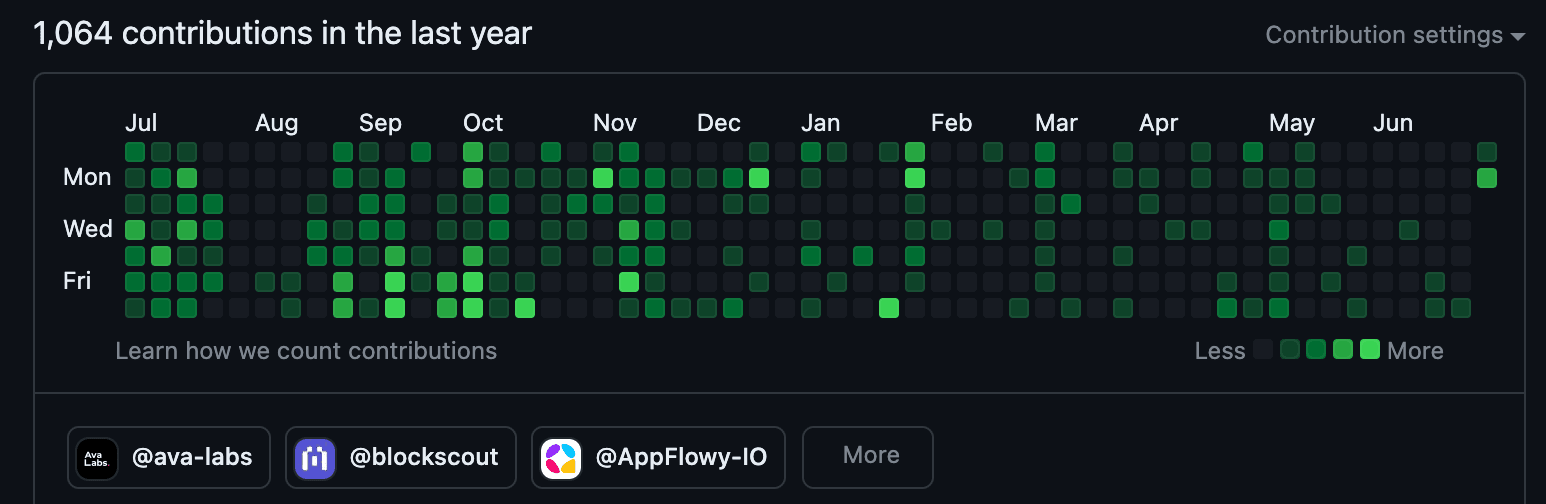This screenshot has height=504, width=1546.
Task: Click the middle legend color square
Action: [x=1316, y=349]
